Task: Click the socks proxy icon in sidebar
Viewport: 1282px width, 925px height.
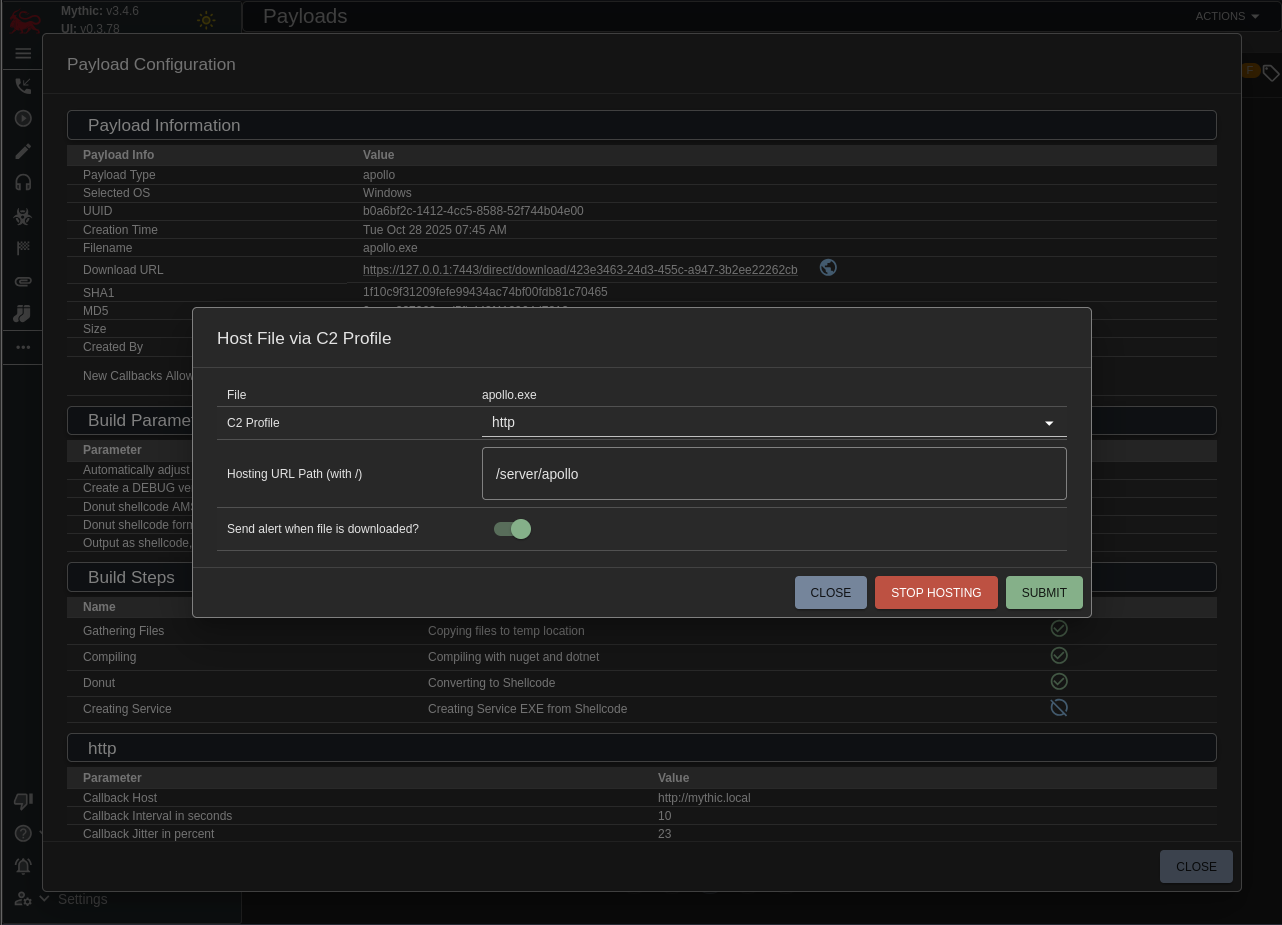Action: point(23,314)
